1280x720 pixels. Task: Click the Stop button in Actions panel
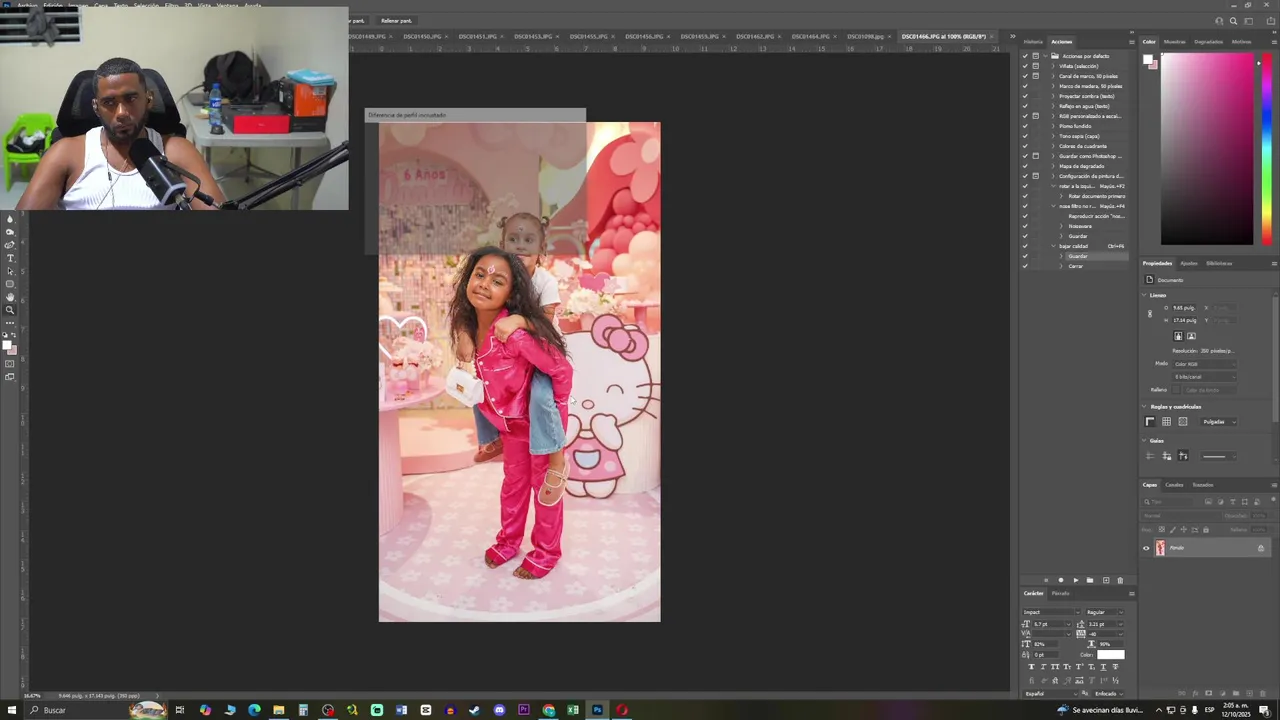[x=1046, y=580]
